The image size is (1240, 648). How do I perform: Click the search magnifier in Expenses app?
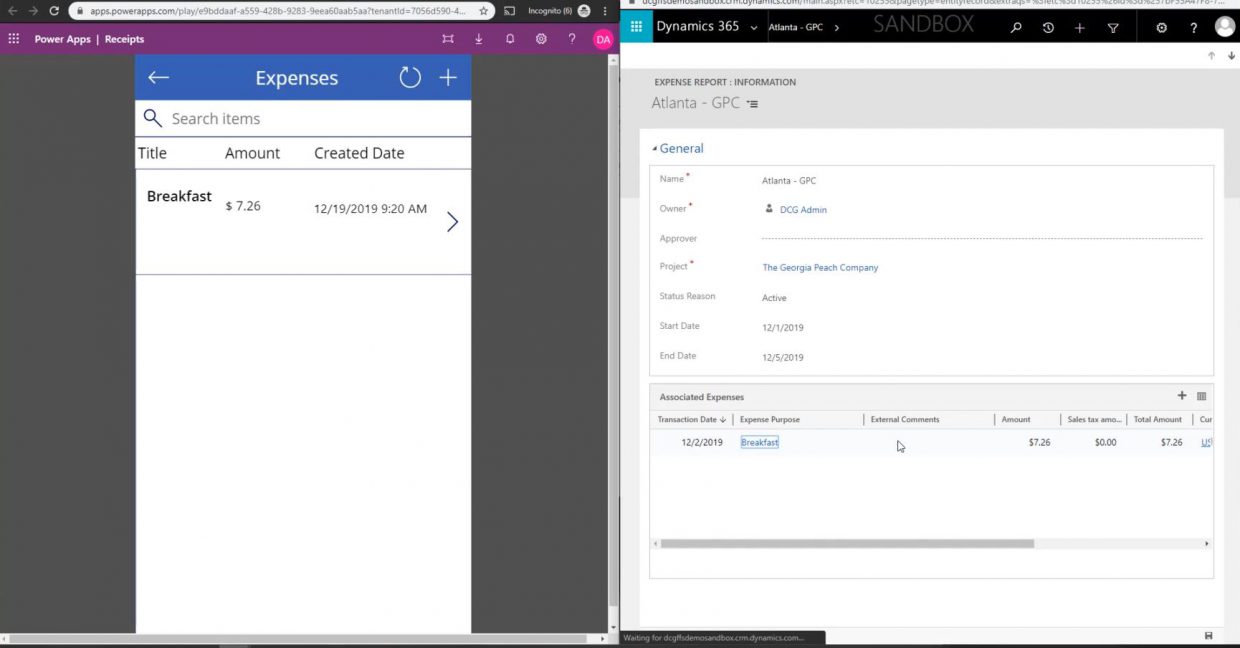(x=152, y=118)
